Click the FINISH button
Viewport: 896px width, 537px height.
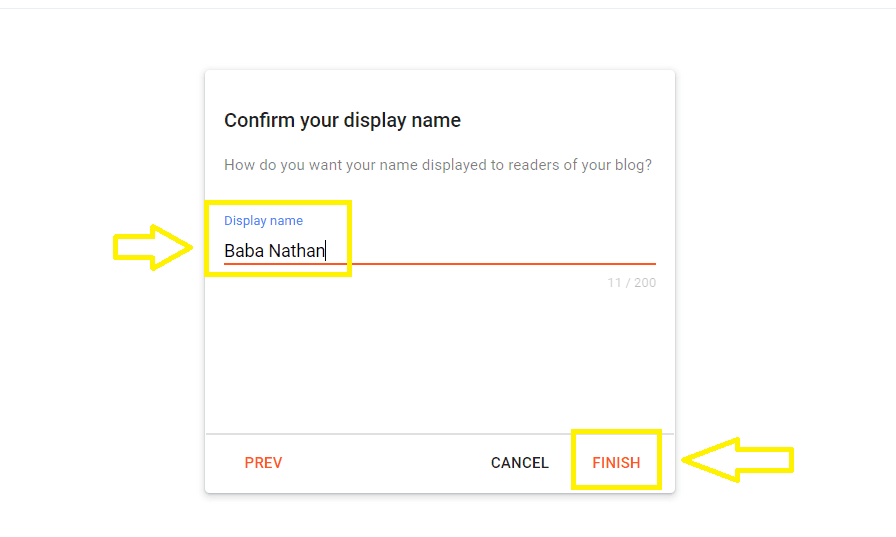pyautogui.click(x=616, y=463)
